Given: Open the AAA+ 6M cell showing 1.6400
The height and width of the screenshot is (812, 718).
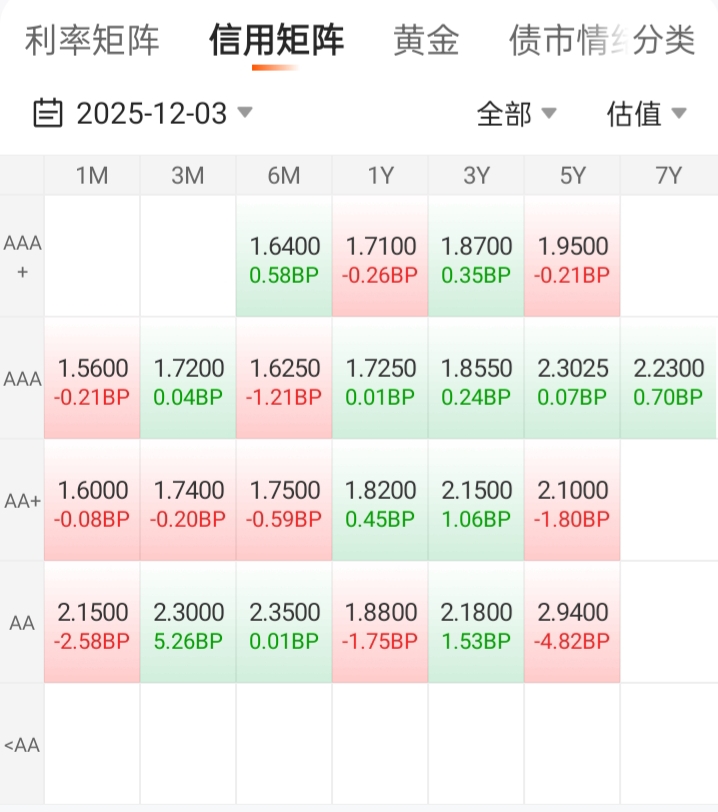Looking at the screenshot, I should [284, 258].
